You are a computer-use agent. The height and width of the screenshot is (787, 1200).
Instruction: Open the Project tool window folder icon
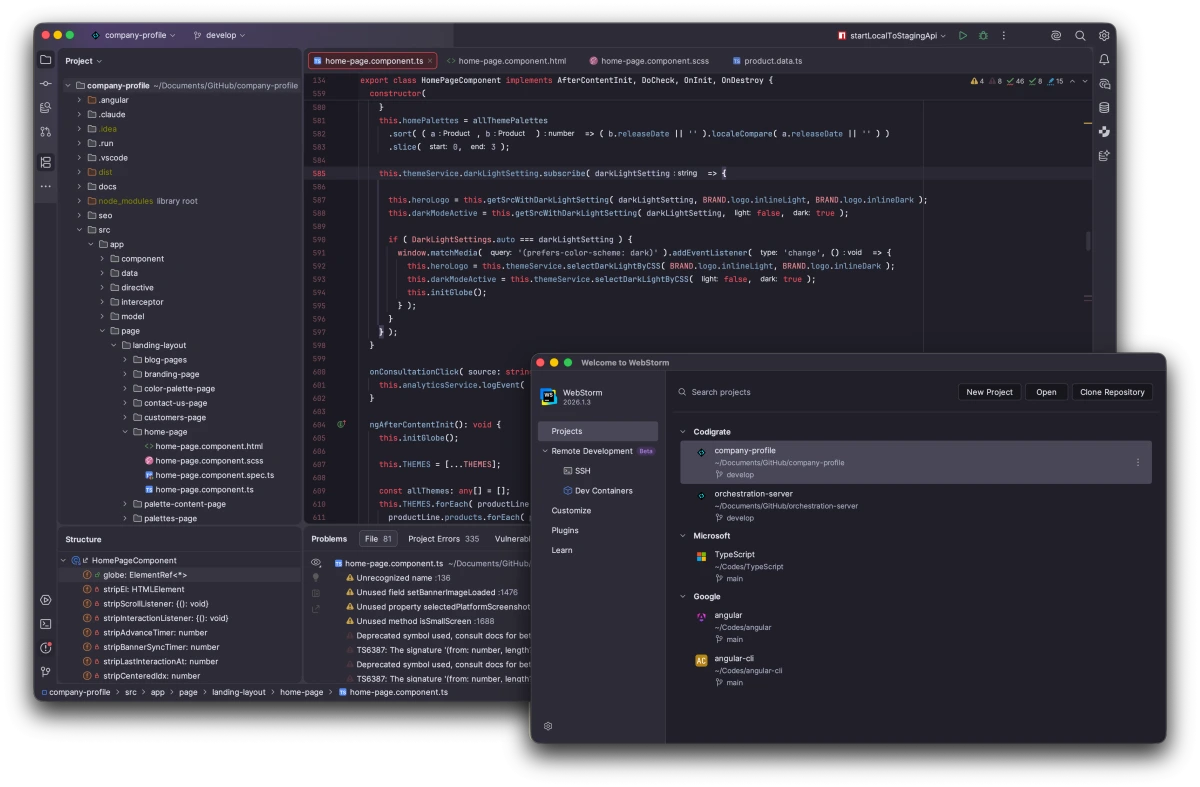pos(45,60)
